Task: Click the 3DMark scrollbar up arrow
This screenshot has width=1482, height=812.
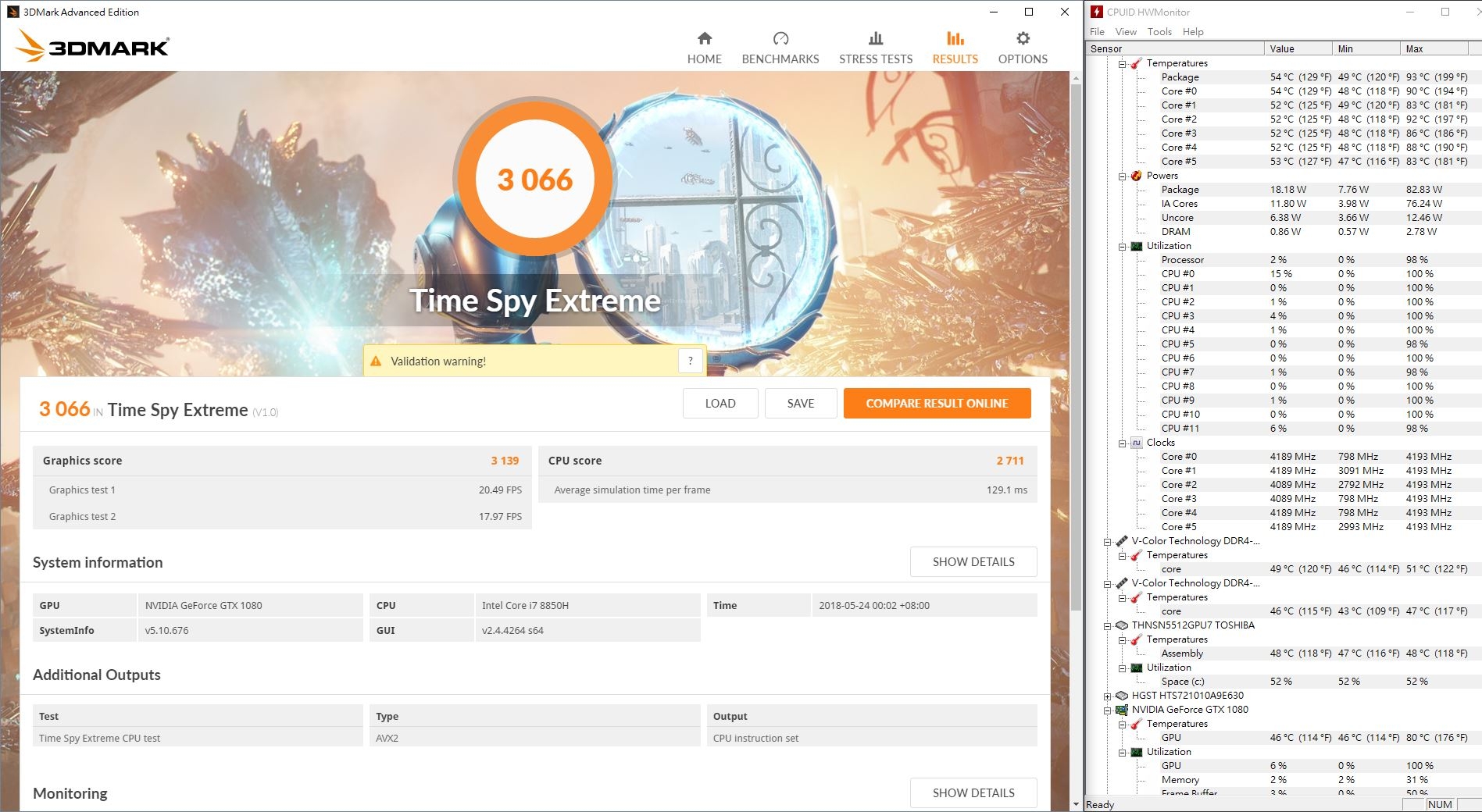Action: coord(1076,77)
